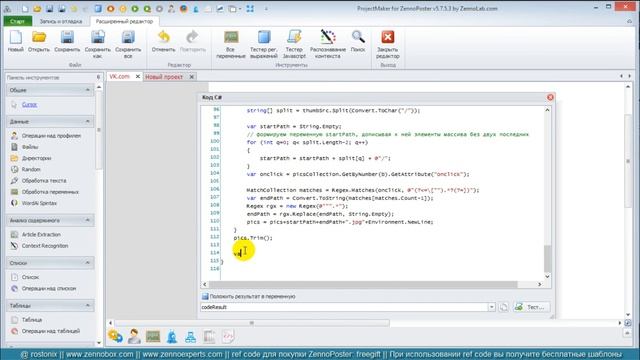Click the green play icon in quick toolbar
640x360 pixels.
tap(135, 9)
